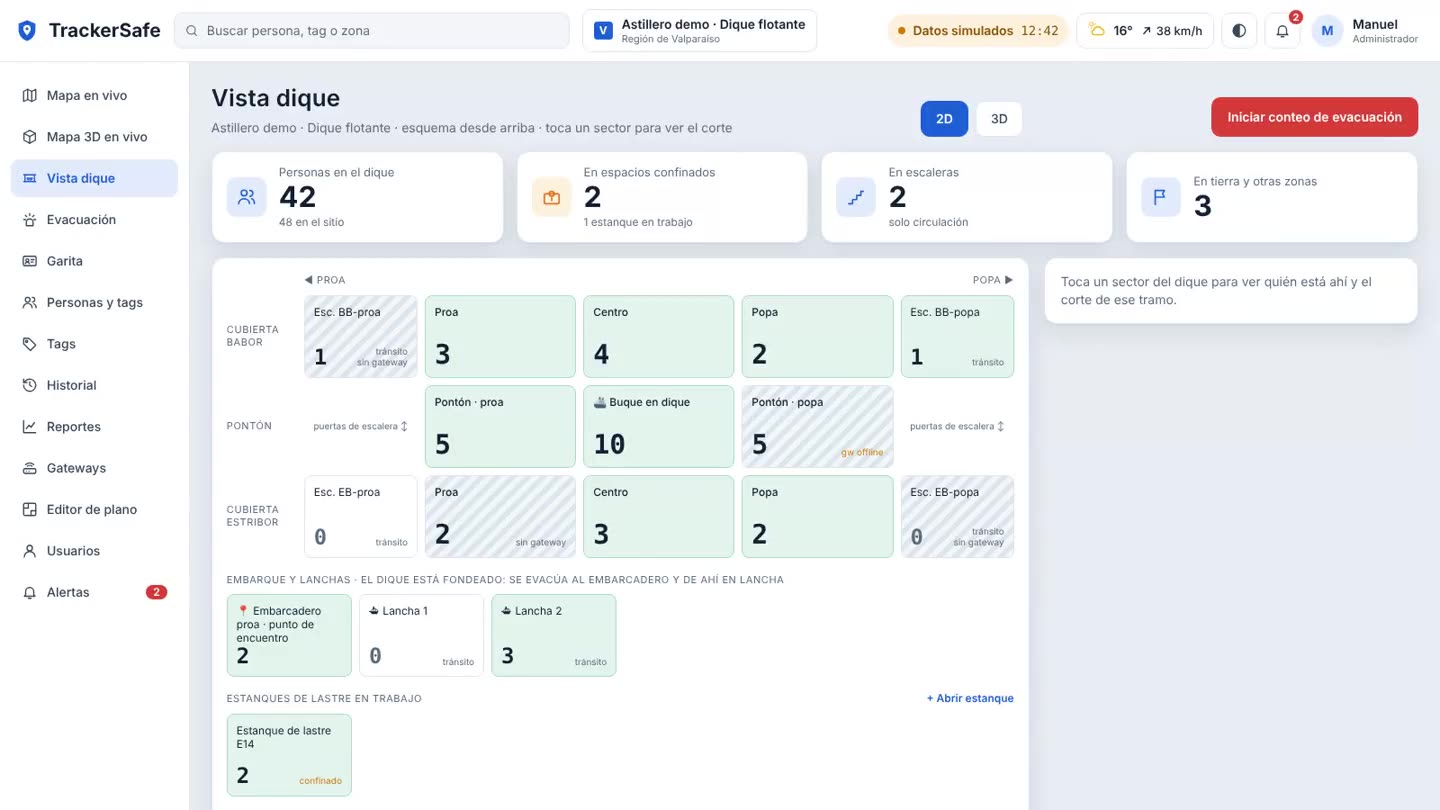This screenshot has height=810, width=1440.
Task: Open the Astillero demo site selector
Action: coord(699,31)
